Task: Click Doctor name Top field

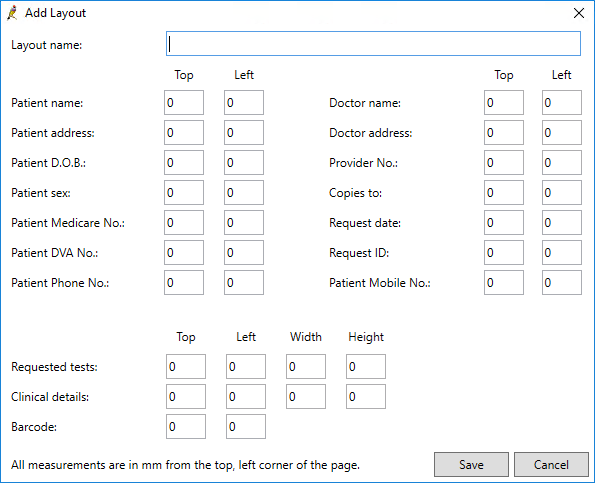Action: click(504, 102)
